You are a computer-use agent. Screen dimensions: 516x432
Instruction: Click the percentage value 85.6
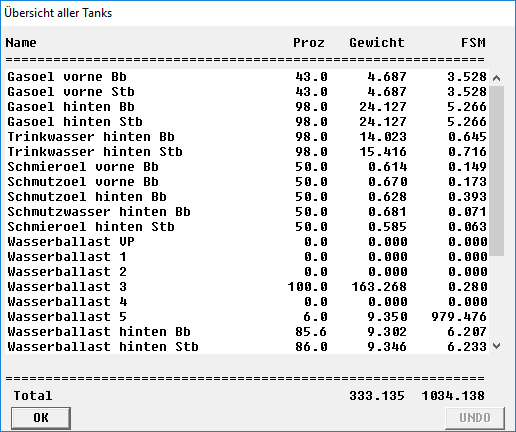coord(311,332)
